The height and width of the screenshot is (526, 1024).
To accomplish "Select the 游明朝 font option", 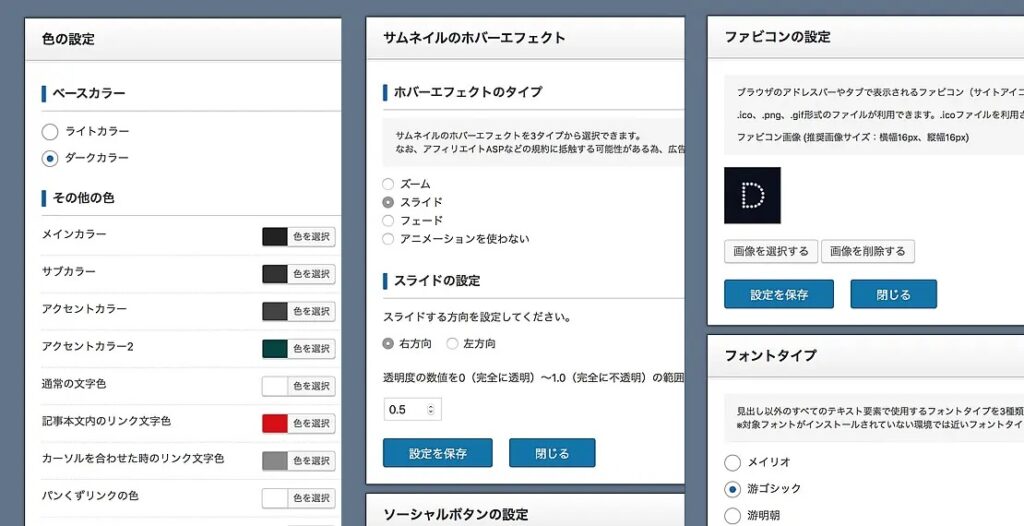I will (x=733, y=516).
